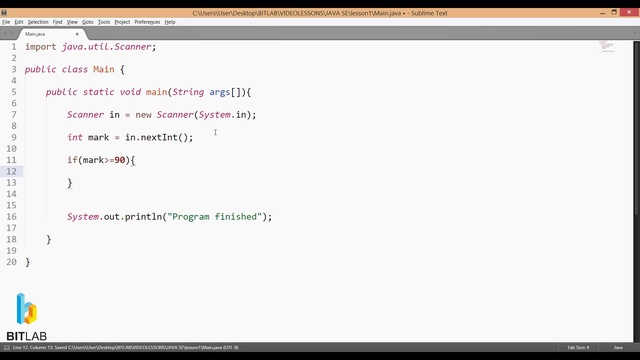This screenshot has height=360, width=640.
Task: Click the next tab arrow
Action: click(x=11, y=33)
